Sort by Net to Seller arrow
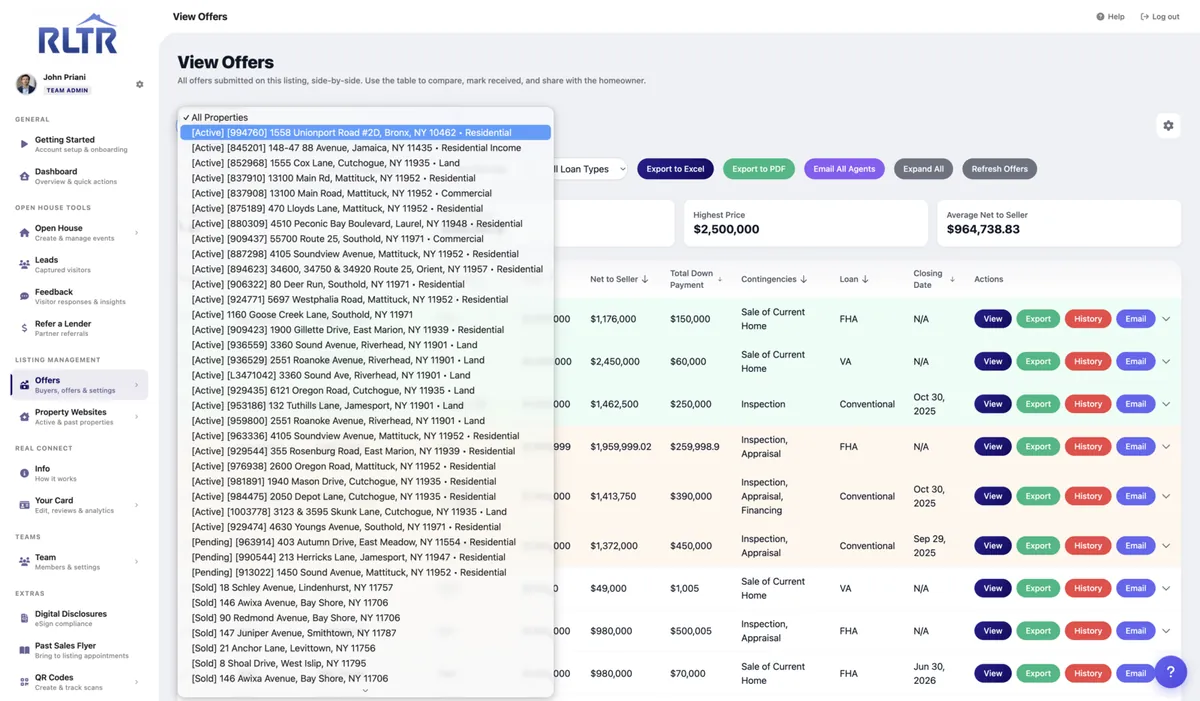Viewport: 1200px width, 701px height. [645, 280]
